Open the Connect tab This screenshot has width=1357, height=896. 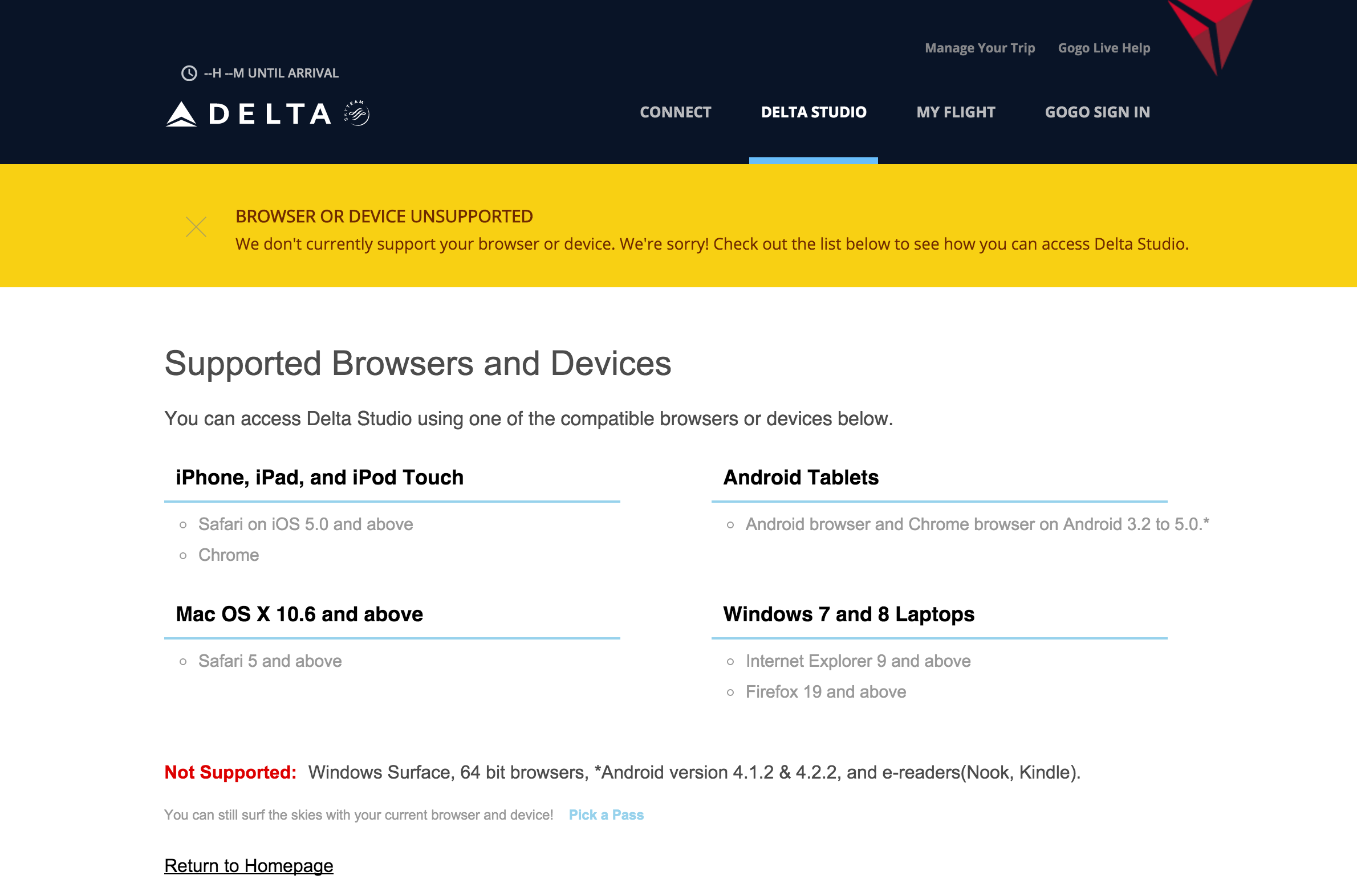click(675, 112)
